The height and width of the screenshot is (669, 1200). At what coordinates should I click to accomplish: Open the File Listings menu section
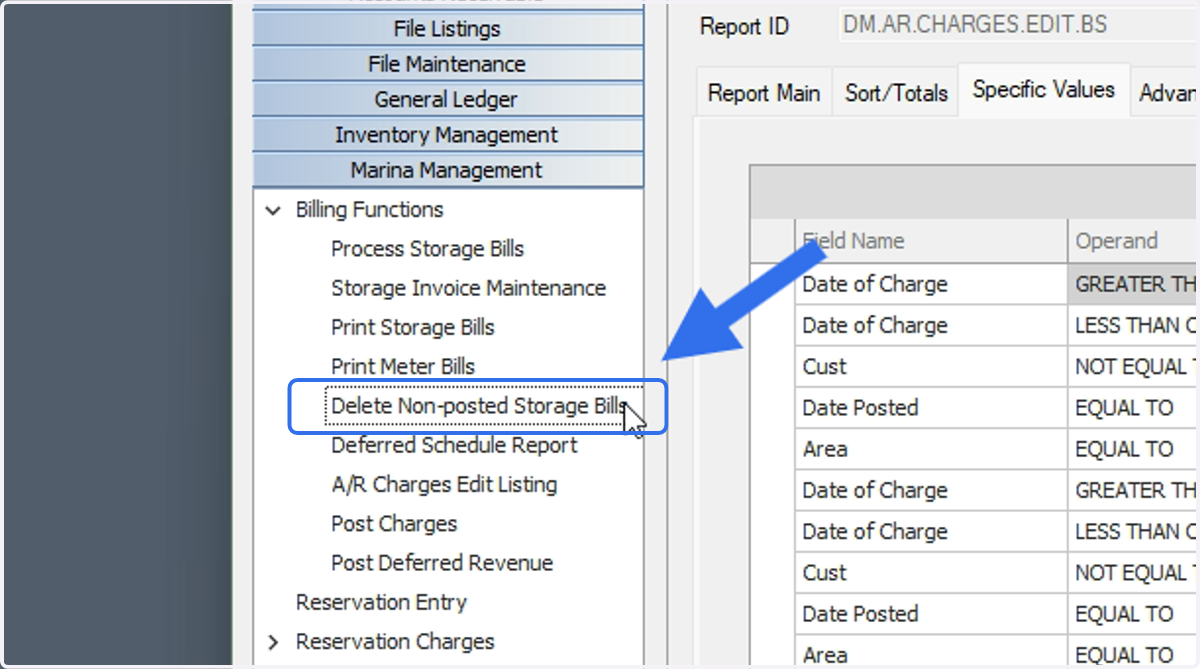tap(447, 28)
